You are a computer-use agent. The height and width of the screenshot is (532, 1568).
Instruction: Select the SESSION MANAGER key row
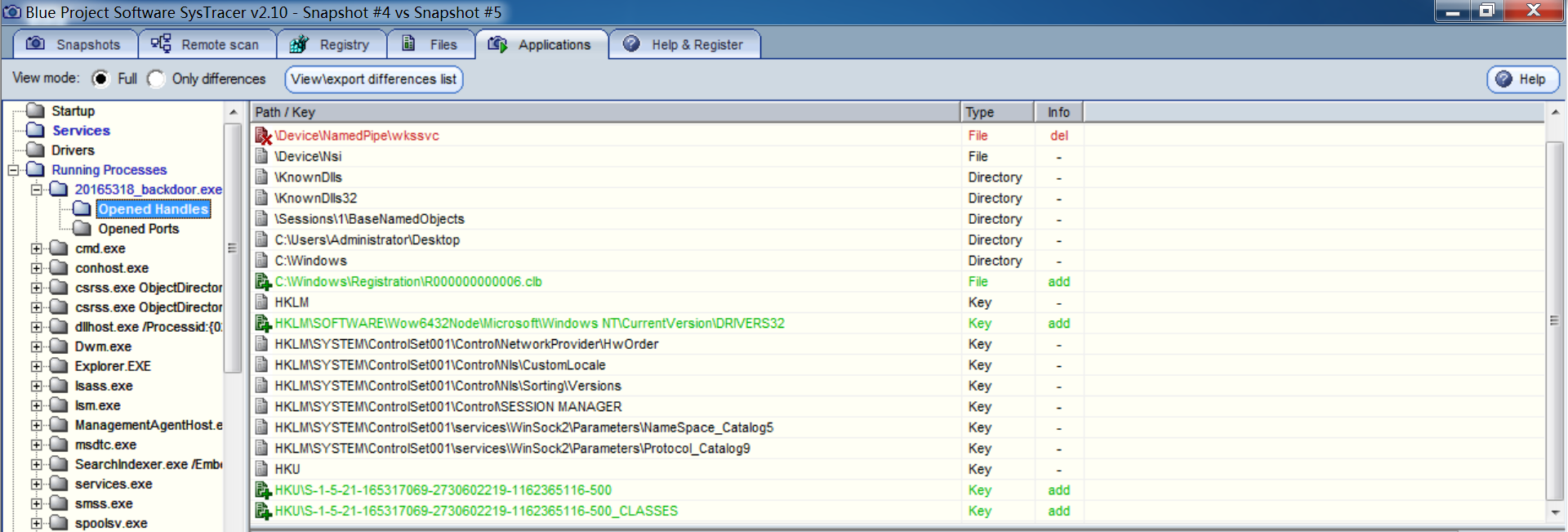pos(898,407)
